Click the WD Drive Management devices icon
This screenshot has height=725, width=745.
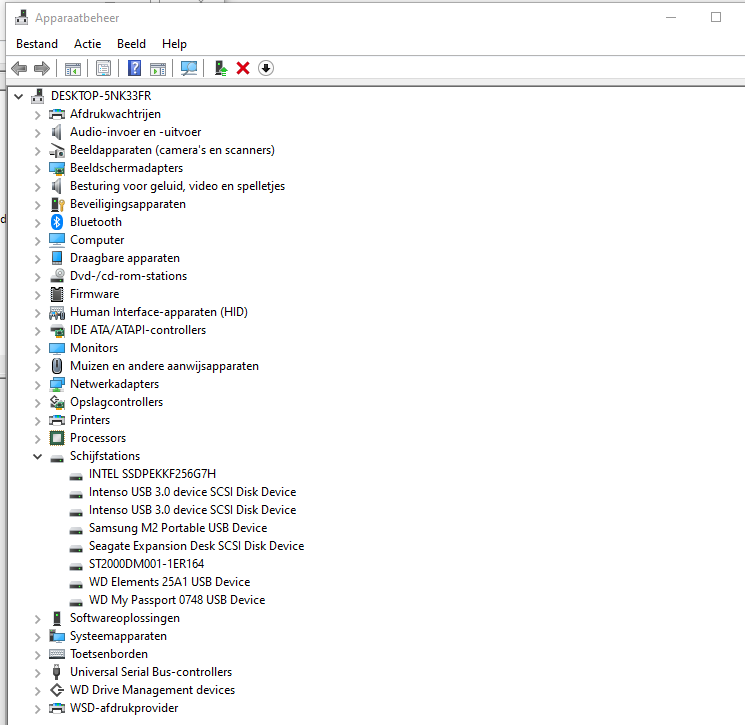tap(57, 690)
